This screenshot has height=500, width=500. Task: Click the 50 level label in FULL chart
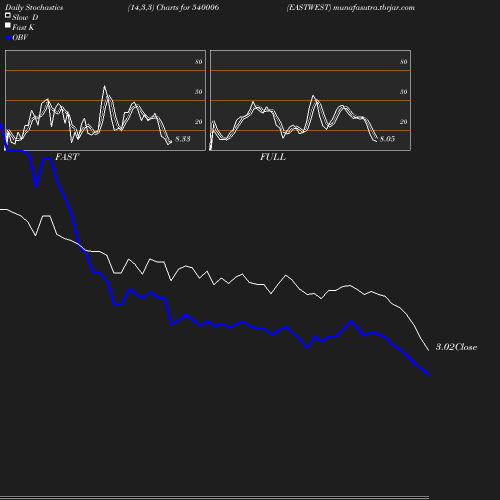coord(404,92)
